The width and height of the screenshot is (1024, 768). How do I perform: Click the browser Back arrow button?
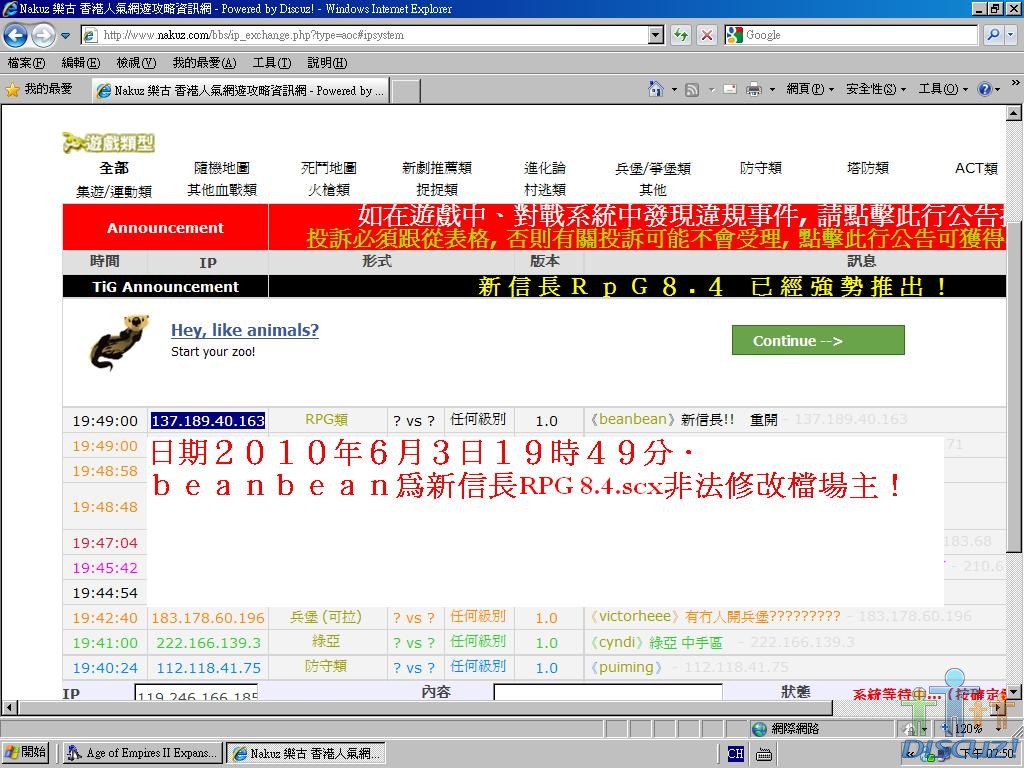click(x=16, y=35)
